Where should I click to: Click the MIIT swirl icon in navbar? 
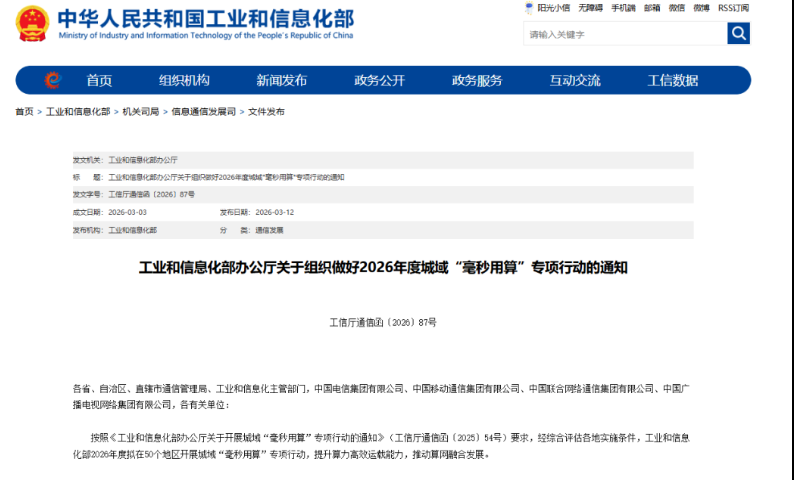pyautogui.click(x=53, y=81)
